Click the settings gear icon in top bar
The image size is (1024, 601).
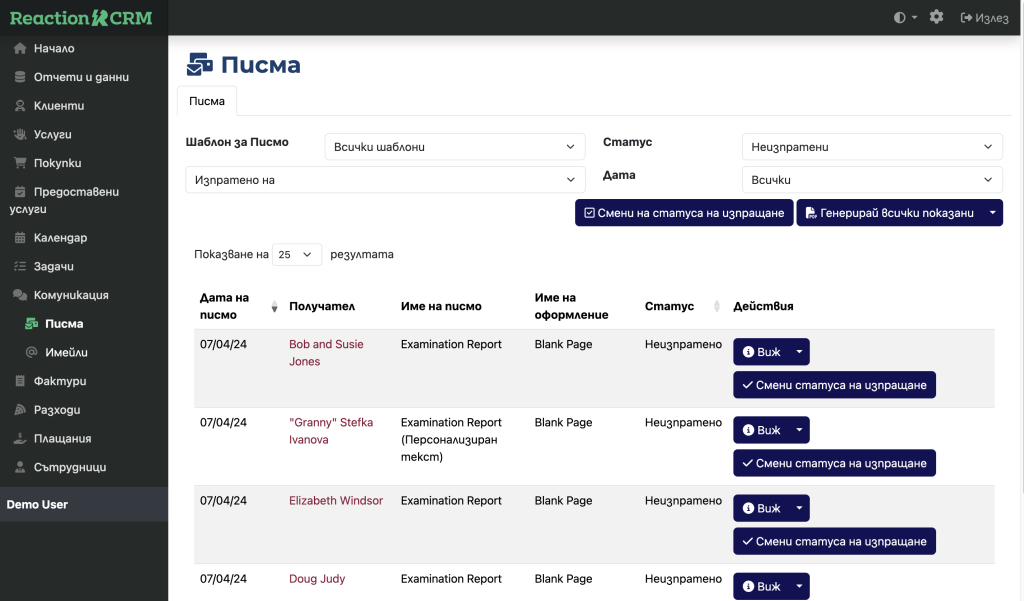pos(936,17)
